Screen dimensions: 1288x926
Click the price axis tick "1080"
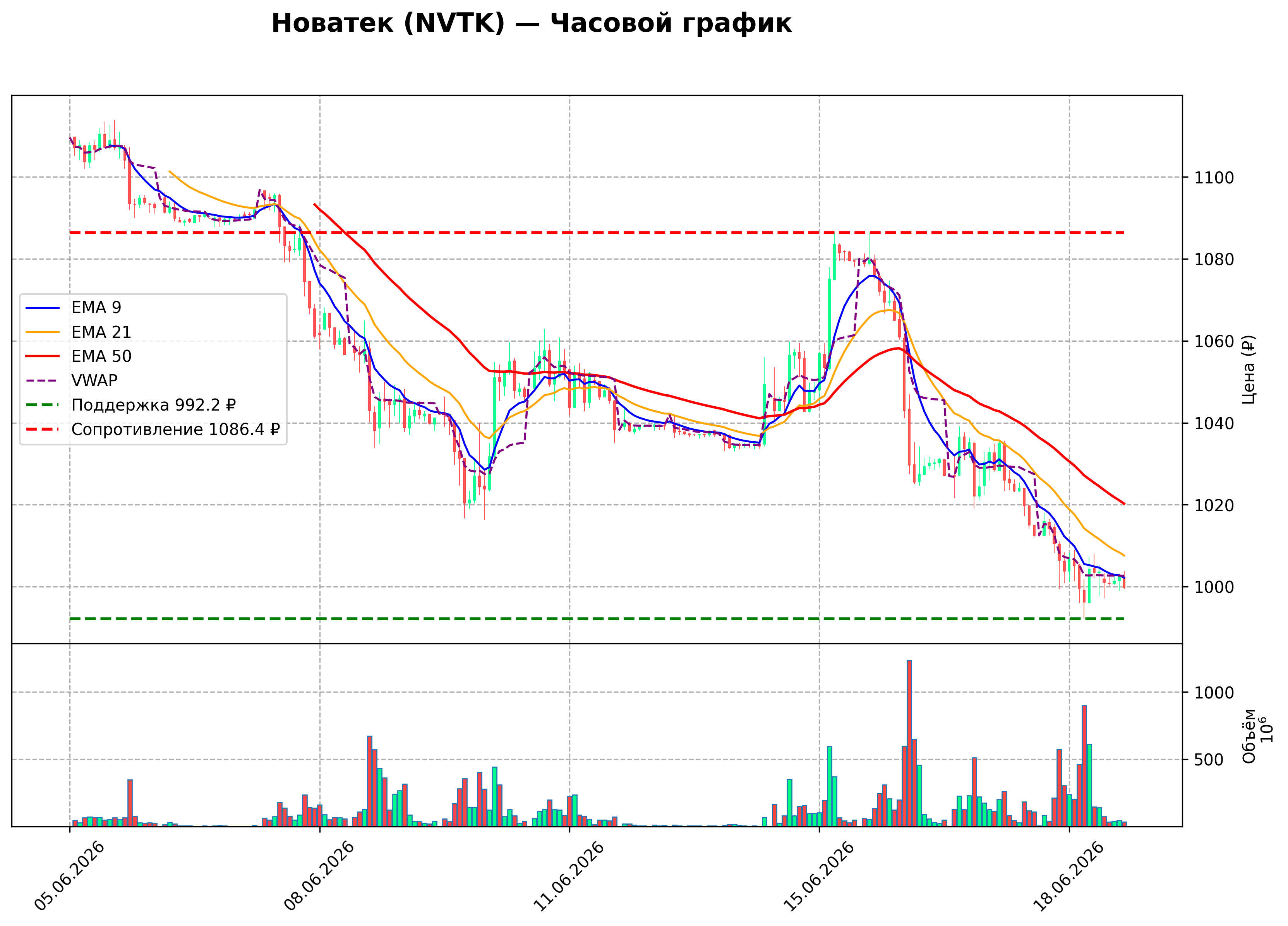click(x=1214, y=260)
